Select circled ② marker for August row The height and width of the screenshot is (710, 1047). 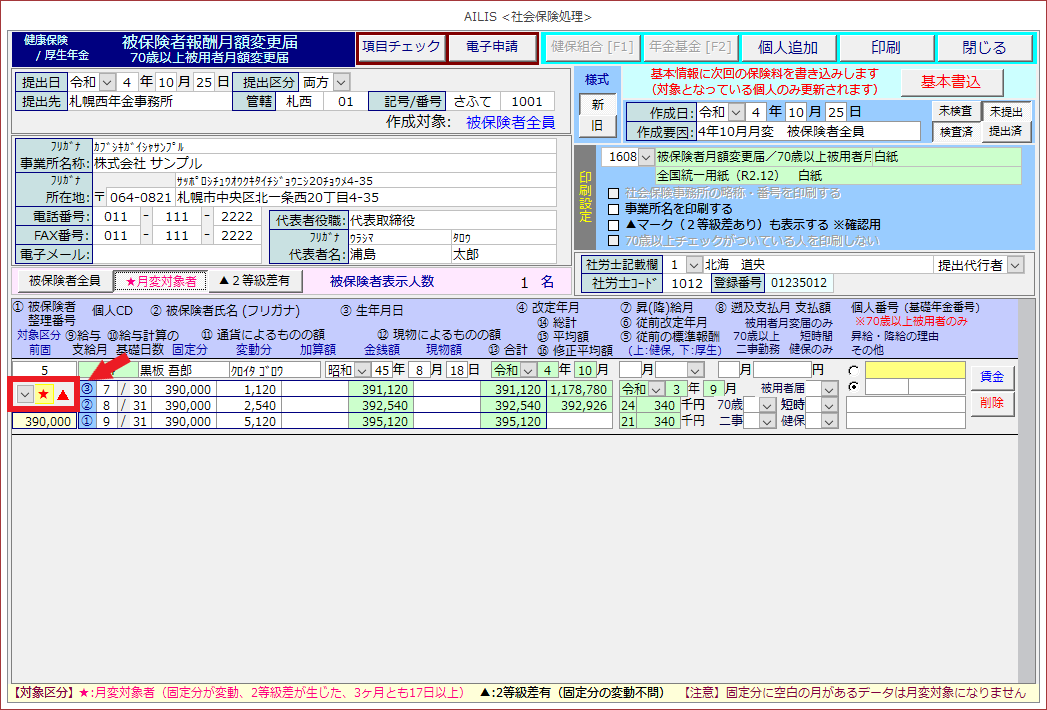(87, 405)
